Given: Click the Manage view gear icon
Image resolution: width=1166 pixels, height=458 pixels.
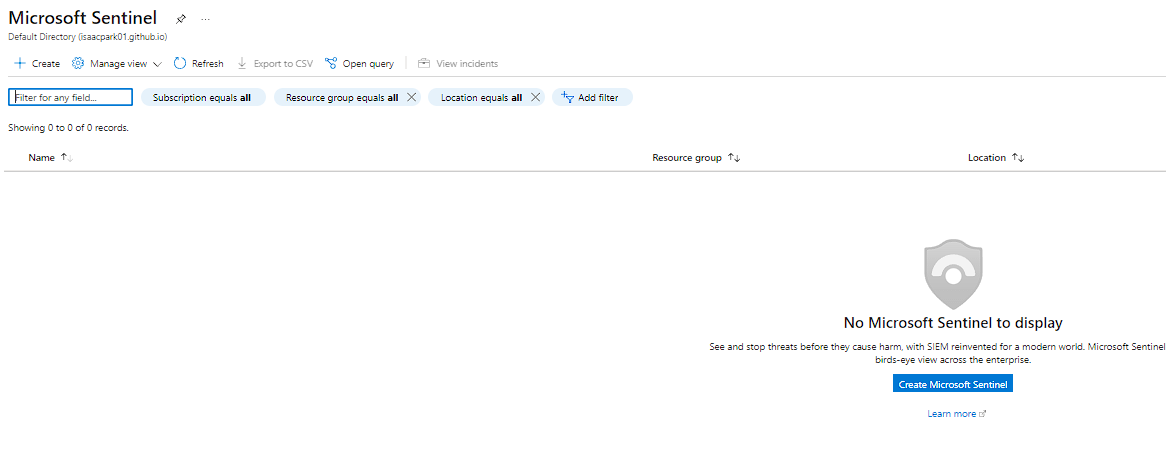Looking at the screenshot, I should [78, 63].
